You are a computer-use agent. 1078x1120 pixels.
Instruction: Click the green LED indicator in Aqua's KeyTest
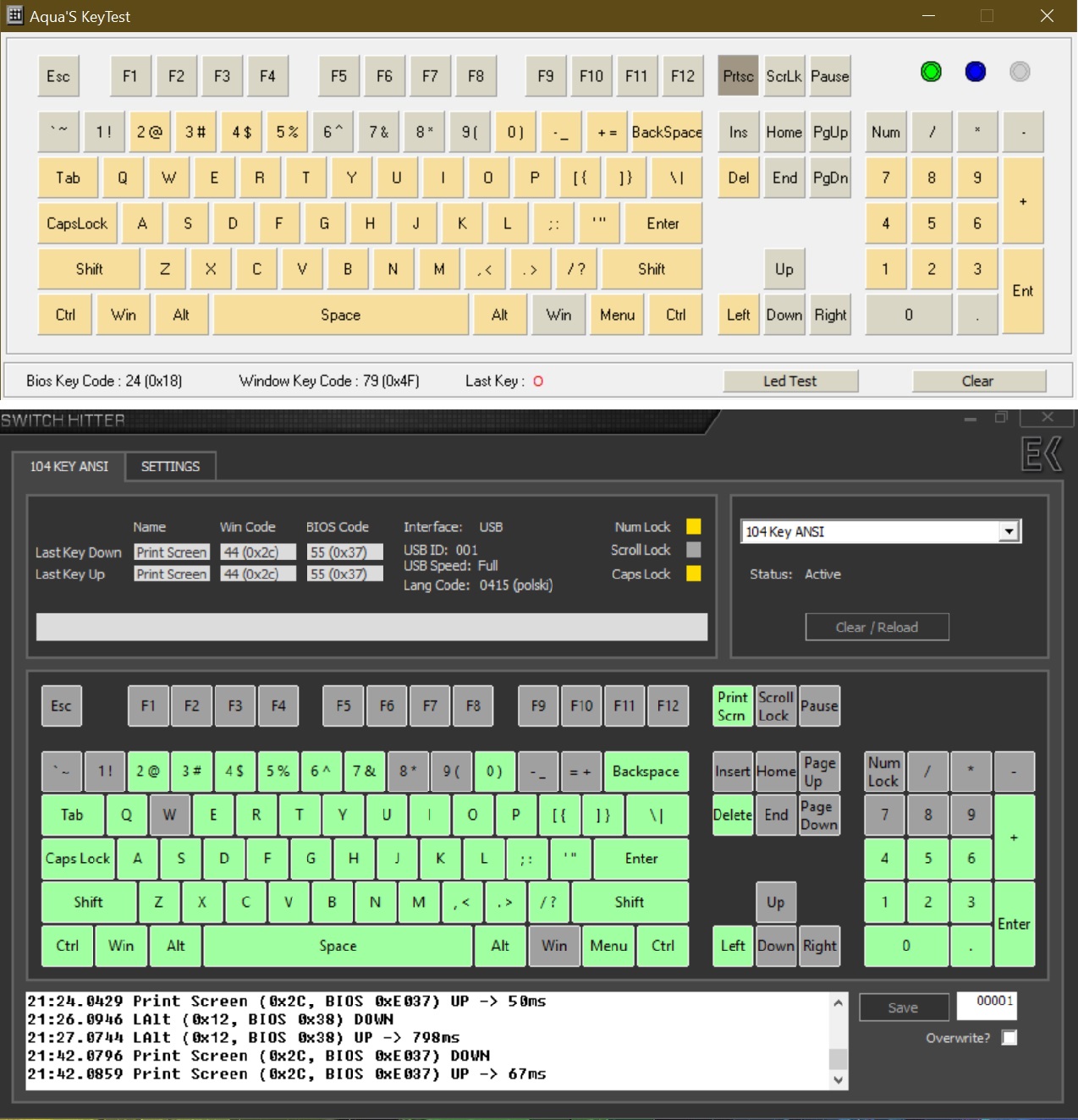(x=931, y=72)
